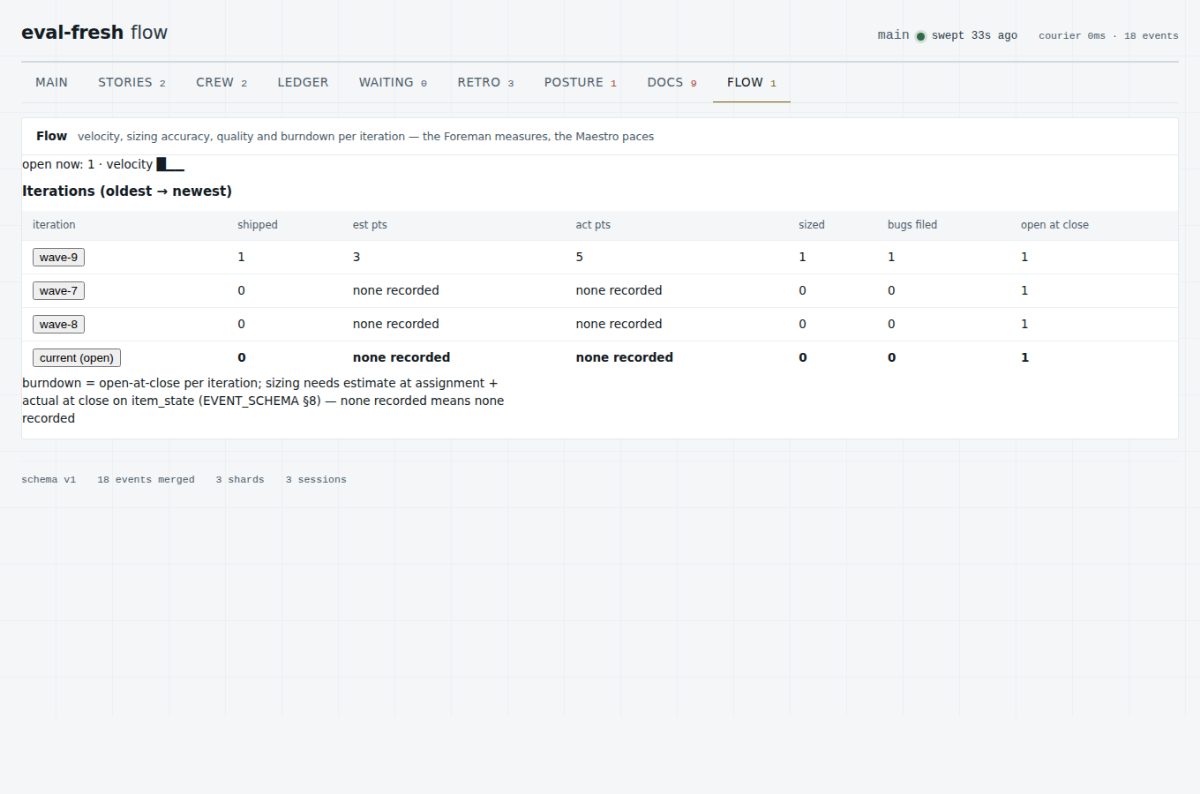The height and width of the screenshot is (794, 1200).
Task: Switch to the STORIES tab
Action: coord(132,82)
